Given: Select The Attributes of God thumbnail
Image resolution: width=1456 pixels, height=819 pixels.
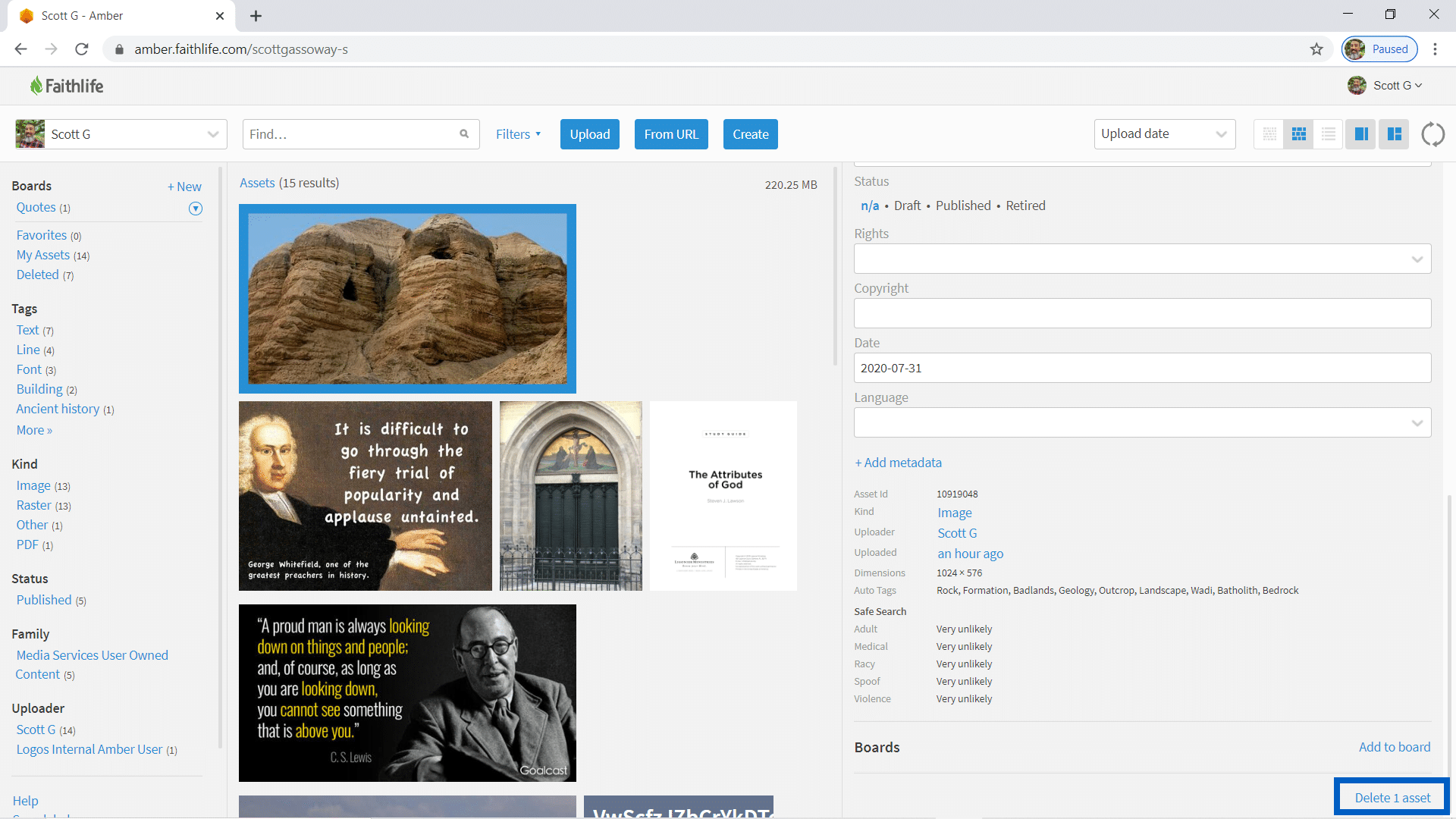Looking at the screenshot, I should (x=723, y=496).
